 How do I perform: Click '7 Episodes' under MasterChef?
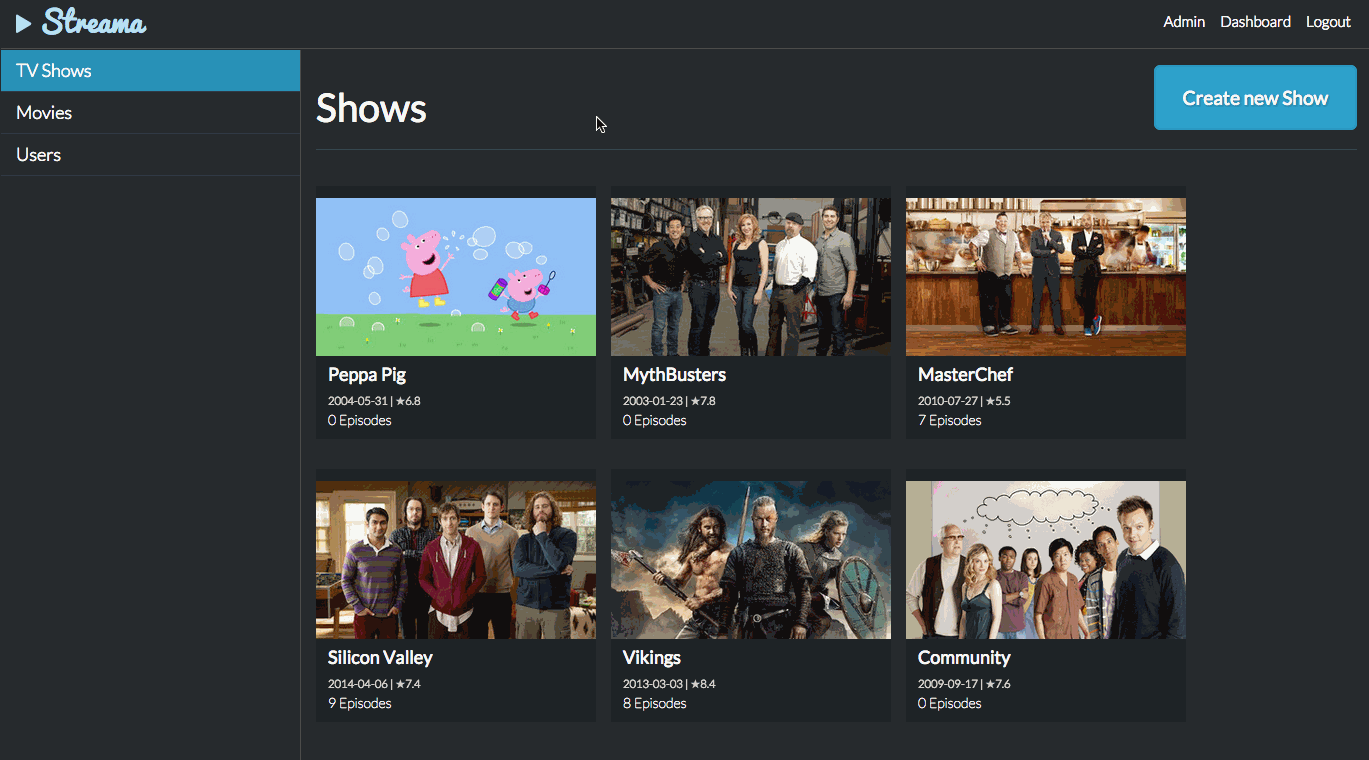(950, 421)
